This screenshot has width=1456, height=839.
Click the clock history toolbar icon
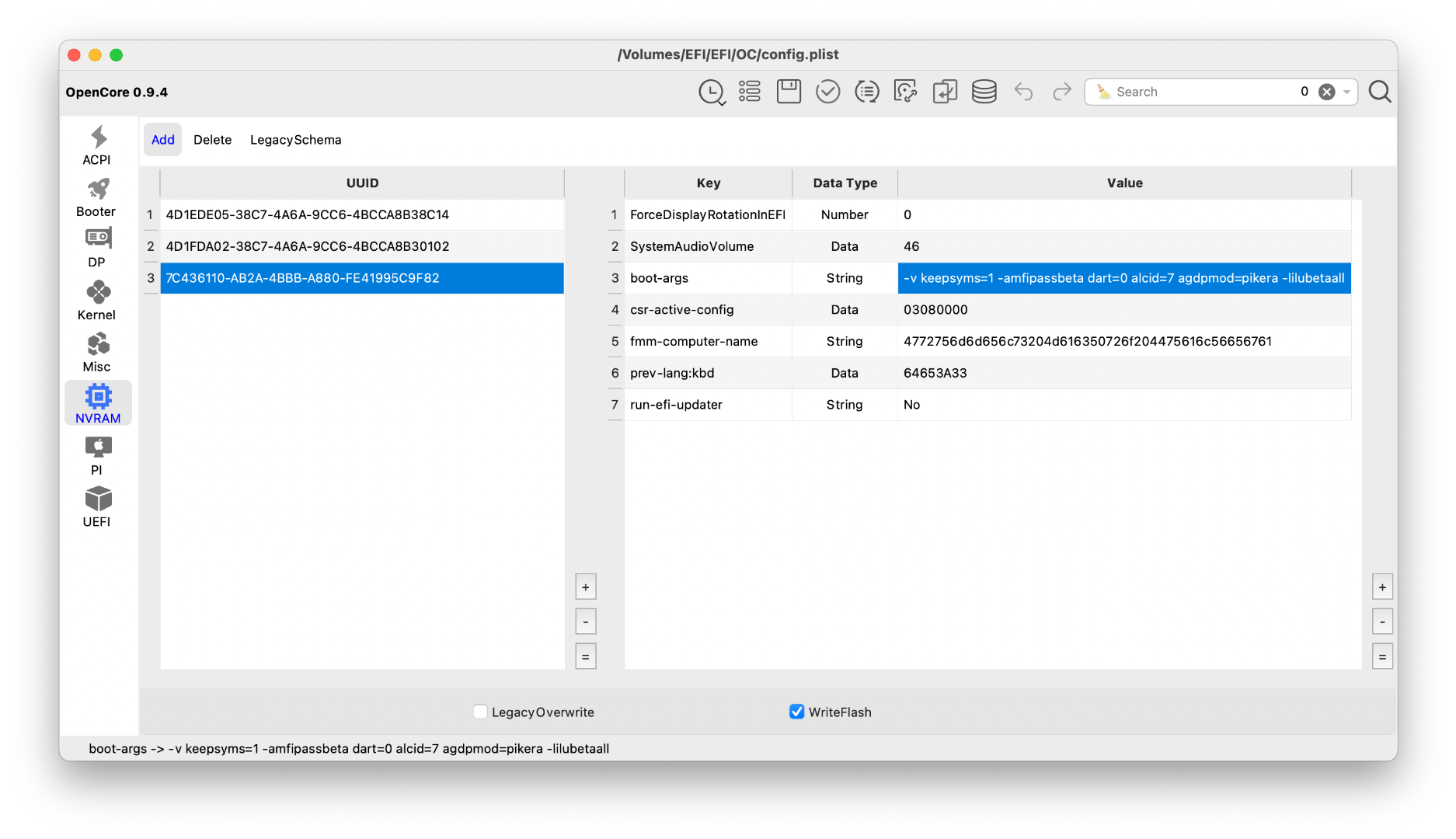coord(712,92)
